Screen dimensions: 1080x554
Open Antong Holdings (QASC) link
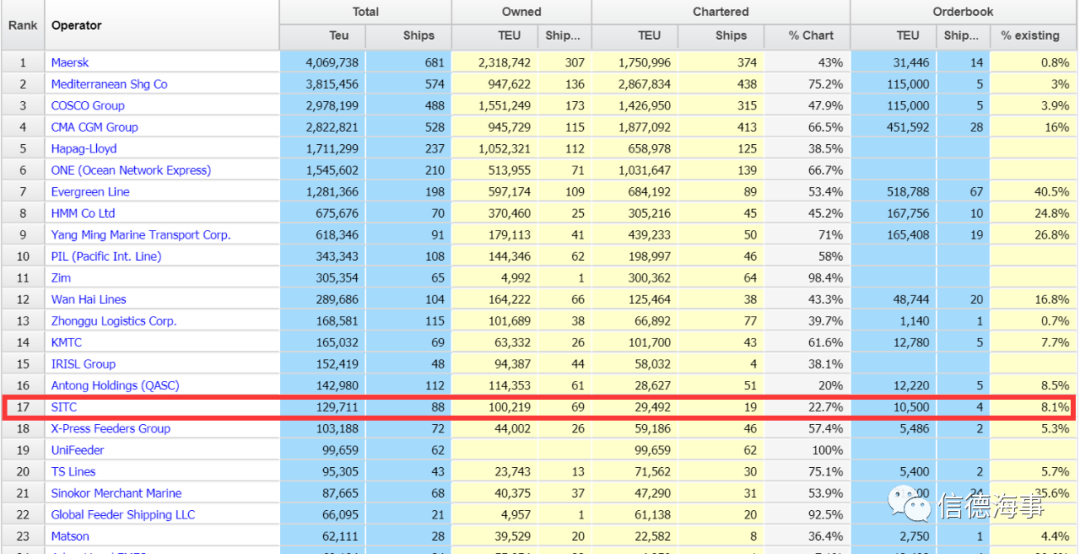coord(115,386)
